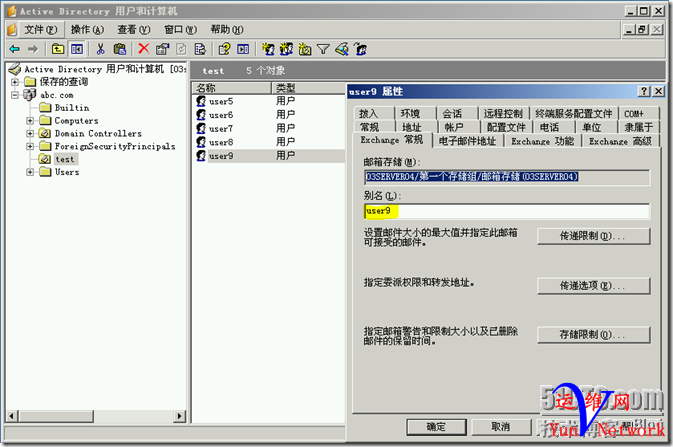
Task: Select the test organizational unit in tree
Action: 65,159
